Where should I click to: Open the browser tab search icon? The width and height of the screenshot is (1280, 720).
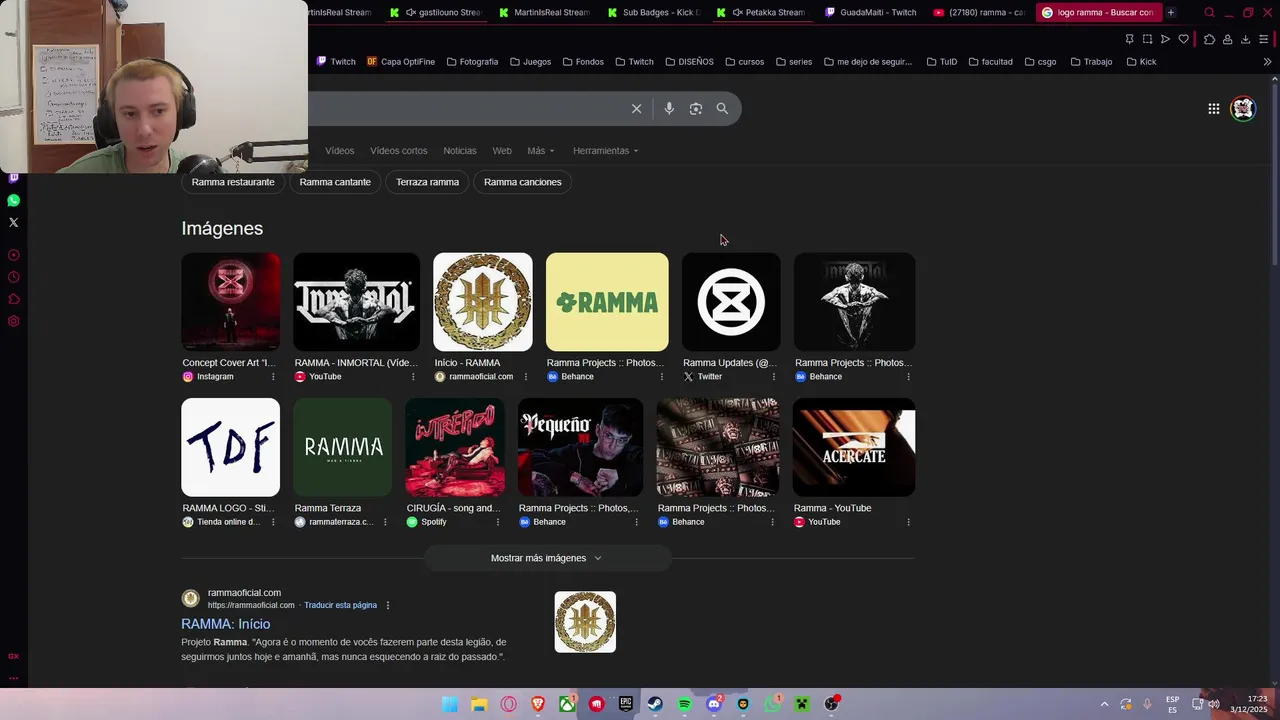(1209, 12)
